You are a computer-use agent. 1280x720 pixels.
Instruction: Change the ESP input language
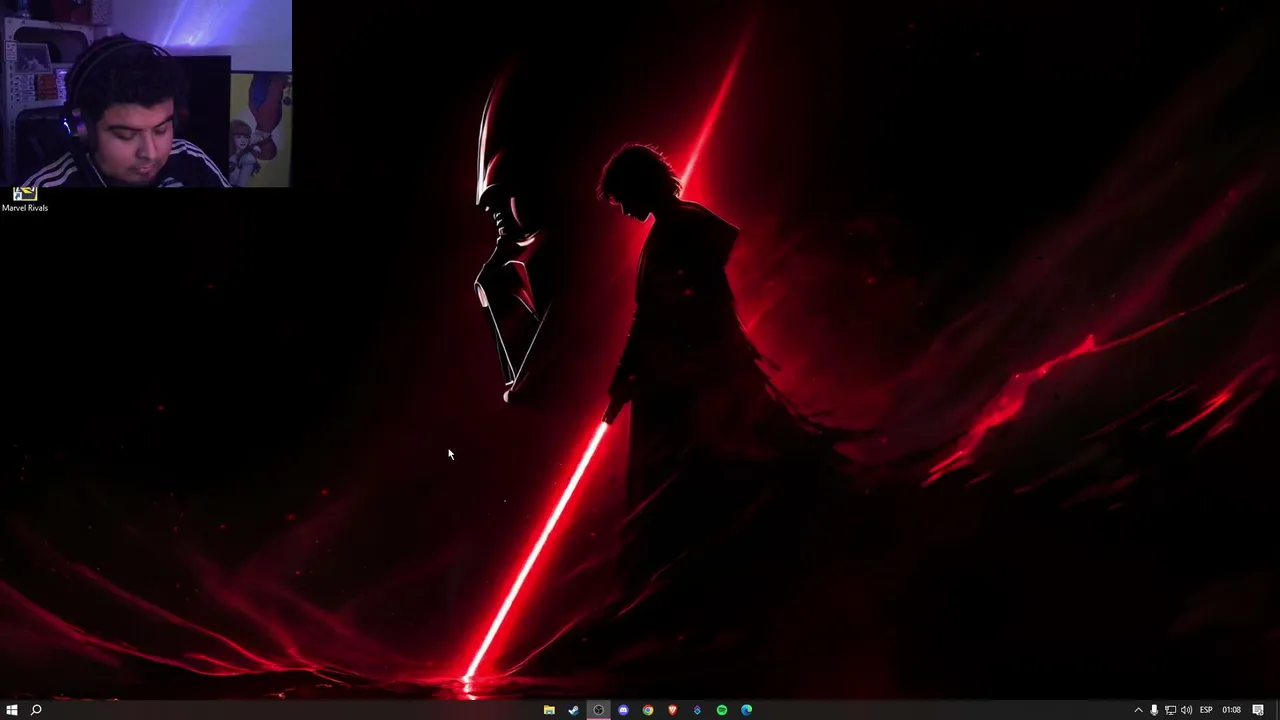(x=1206, y=710)
